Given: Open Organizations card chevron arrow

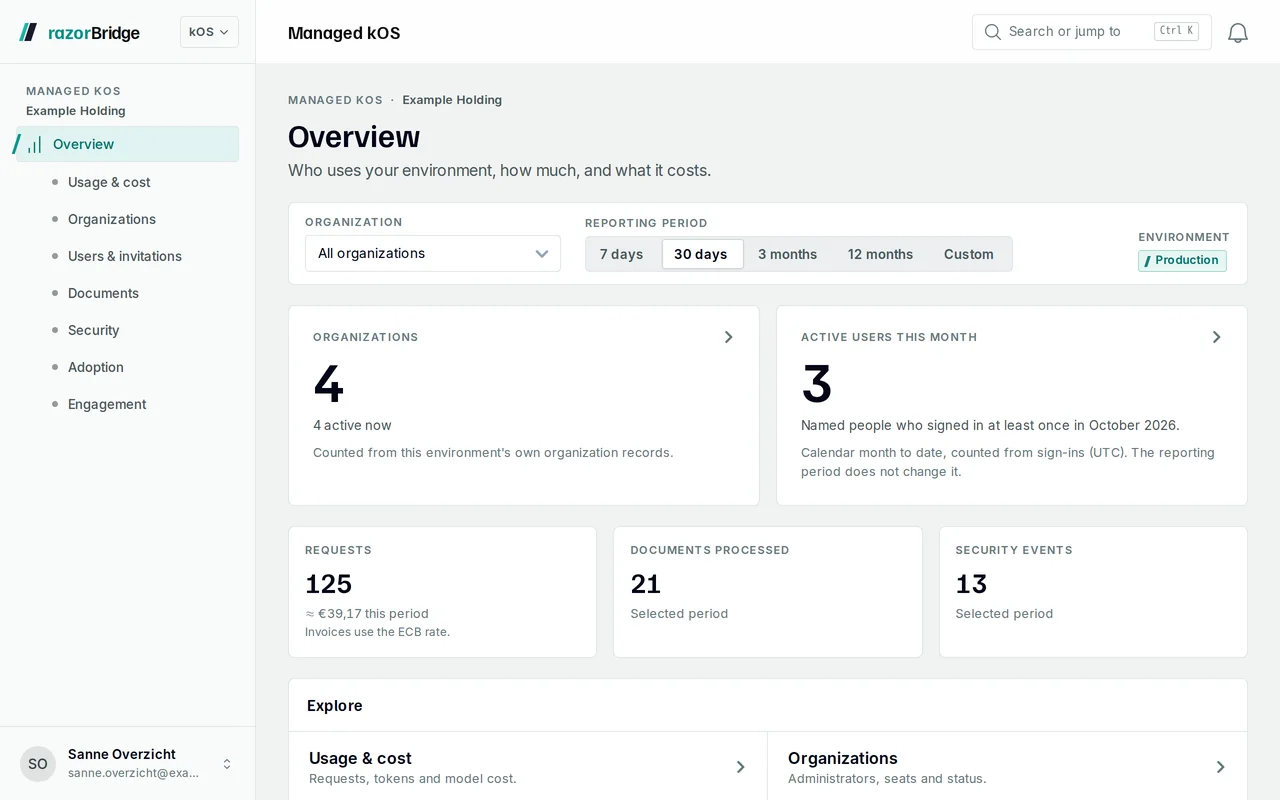Looking at the screenshot, I should (729, 337).
